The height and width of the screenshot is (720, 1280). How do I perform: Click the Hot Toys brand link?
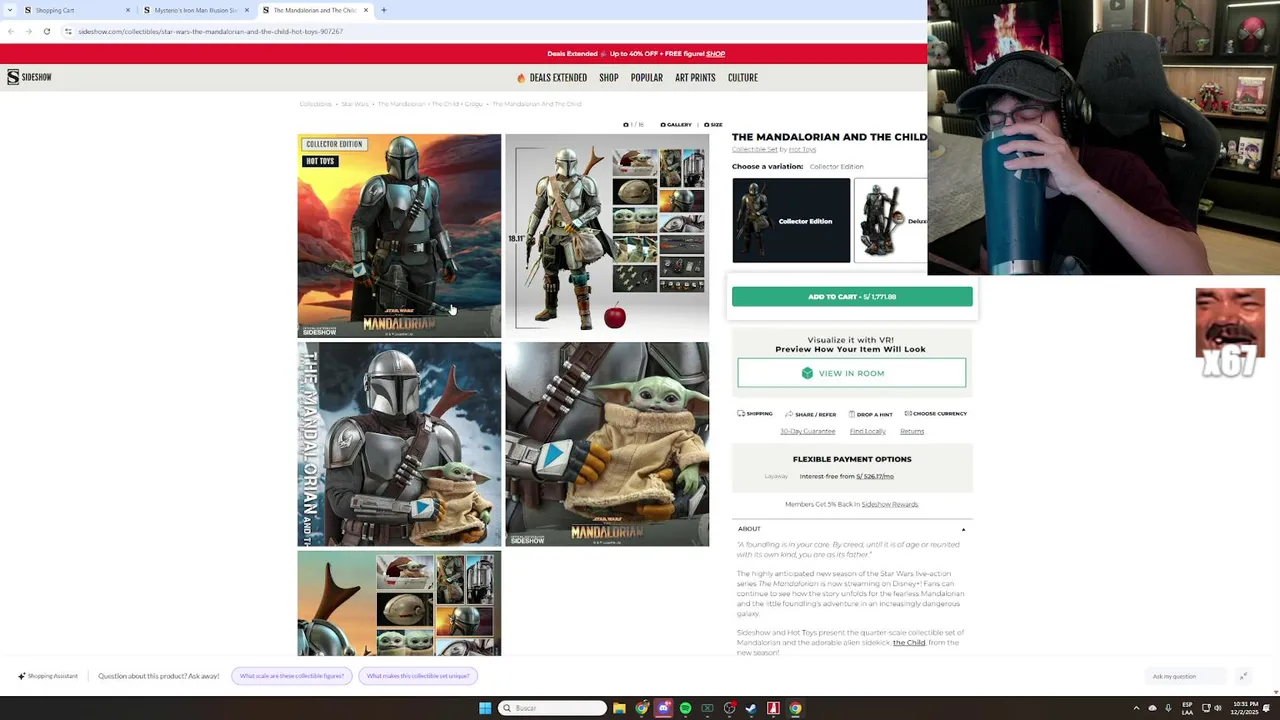(x=802, y=149)
